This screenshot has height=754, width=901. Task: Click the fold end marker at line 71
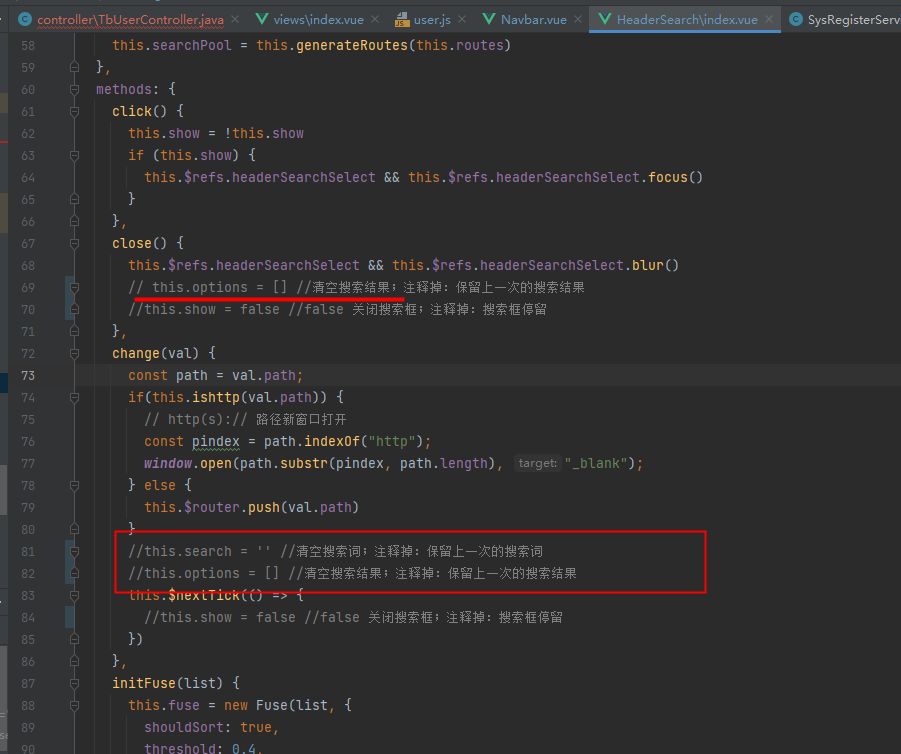pyautogui.click(x=74, y=332)
